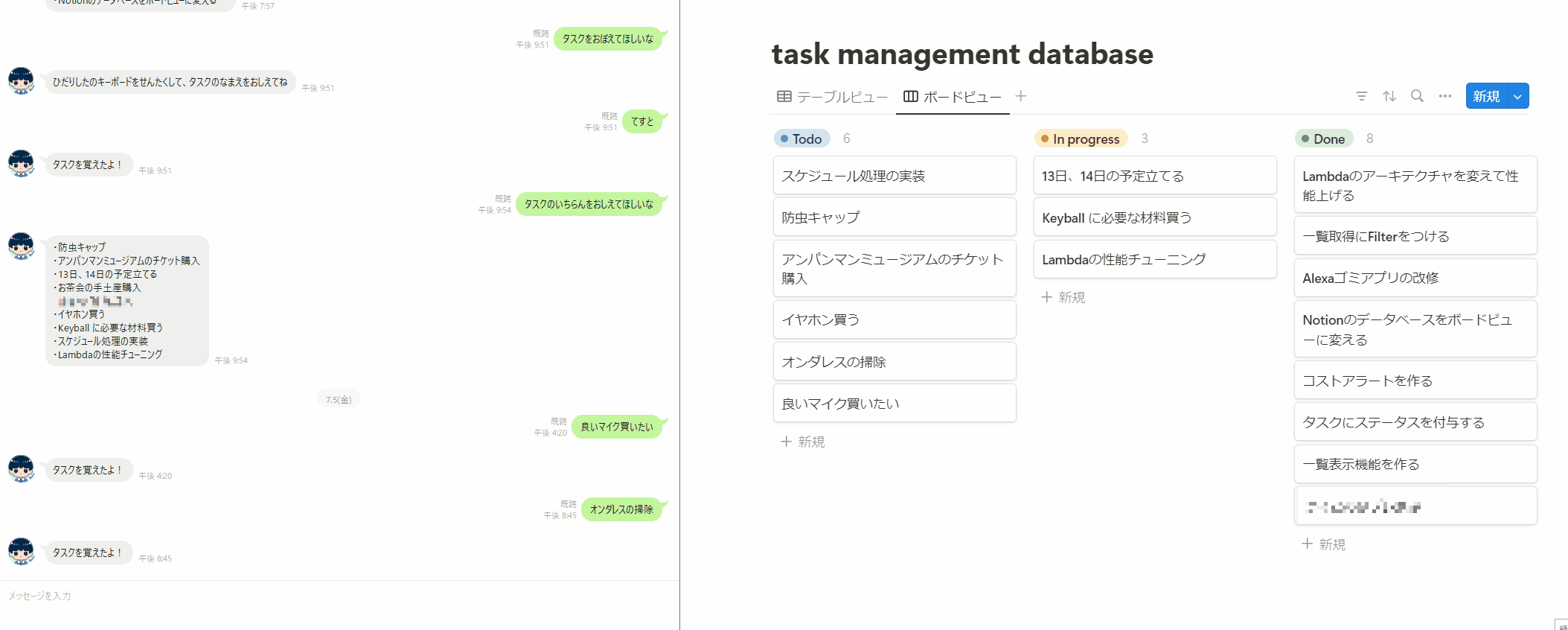Open the search magnifier icon
This screenshot has width=1568, height=630.
pyautogui.click(x=1417, y=96)
